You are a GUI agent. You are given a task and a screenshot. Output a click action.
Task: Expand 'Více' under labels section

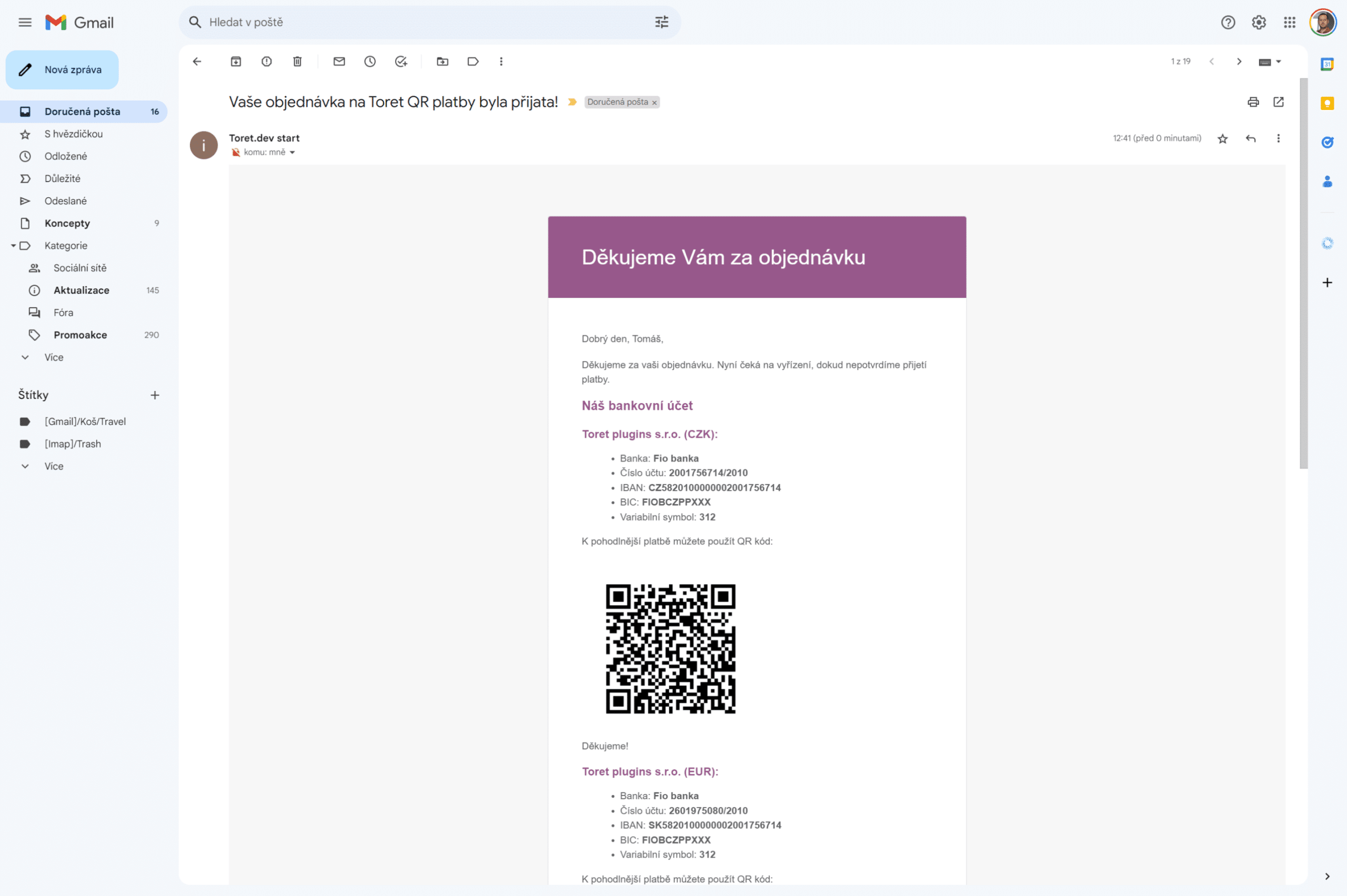coord(54,466)
